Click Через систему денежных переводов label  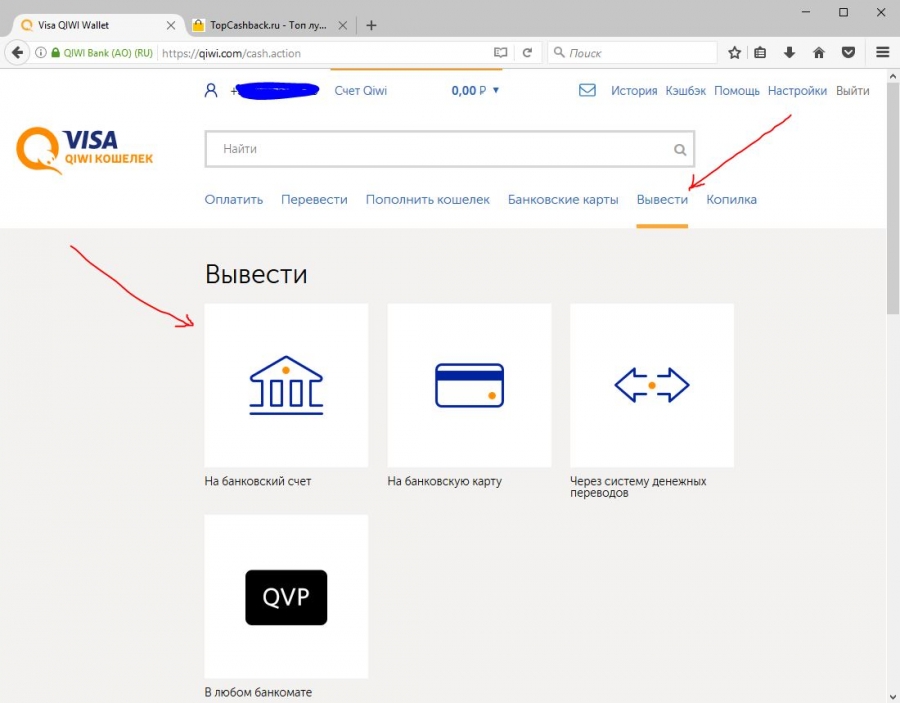[x=638, y=487]
